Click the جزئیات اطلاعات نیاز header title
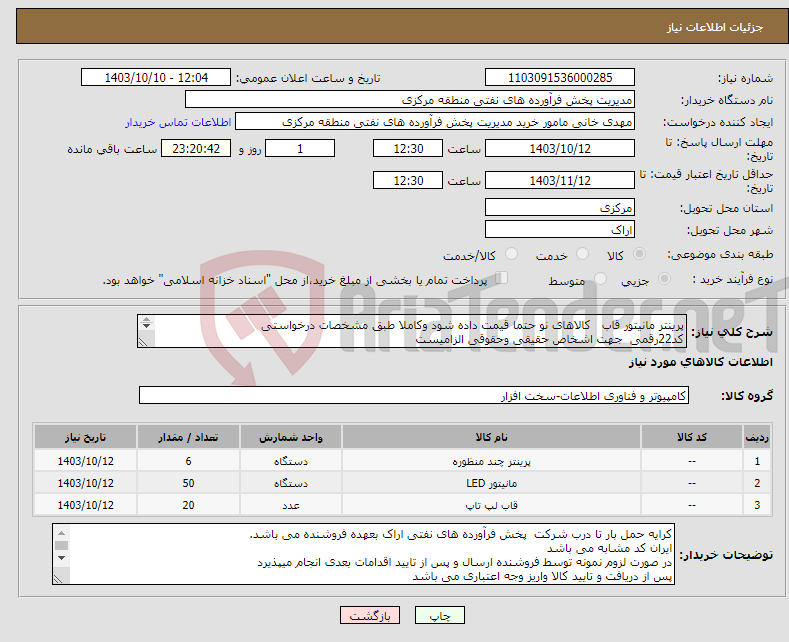The width and height of the screenshot is (789, 642). 715,27
